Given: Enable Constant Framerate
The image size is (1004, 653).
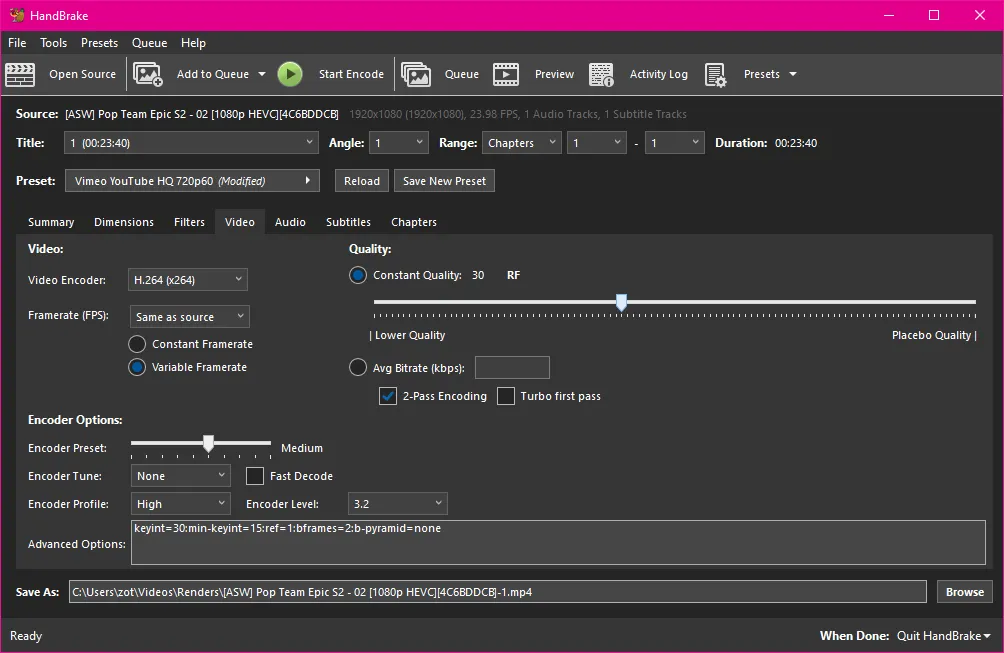Looking at the screenshot, I should 136,343.
